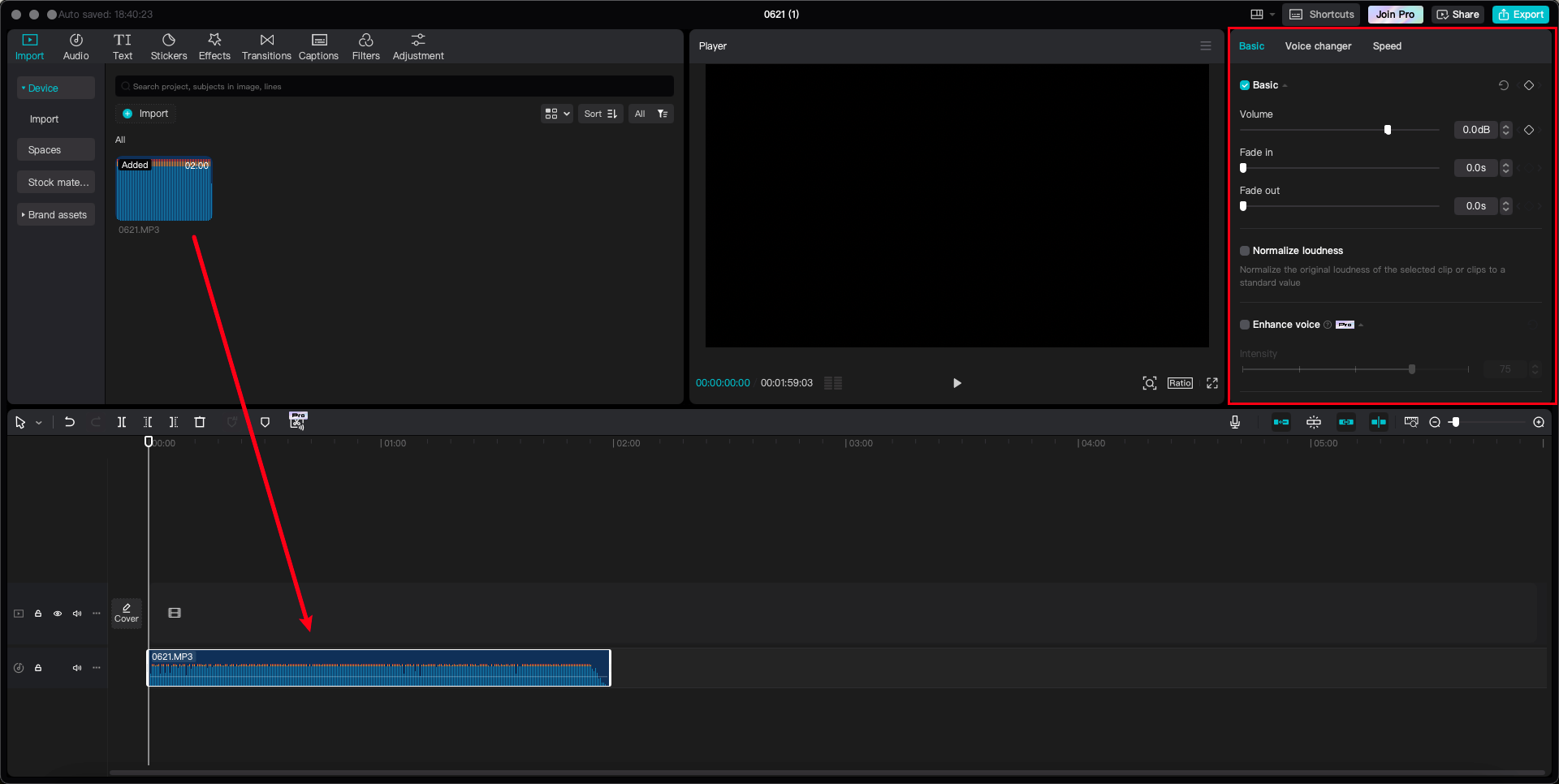Enter fullscreen player view
The height and width of the screenshot is (784, 1559).
click(x=1212, y=383)
